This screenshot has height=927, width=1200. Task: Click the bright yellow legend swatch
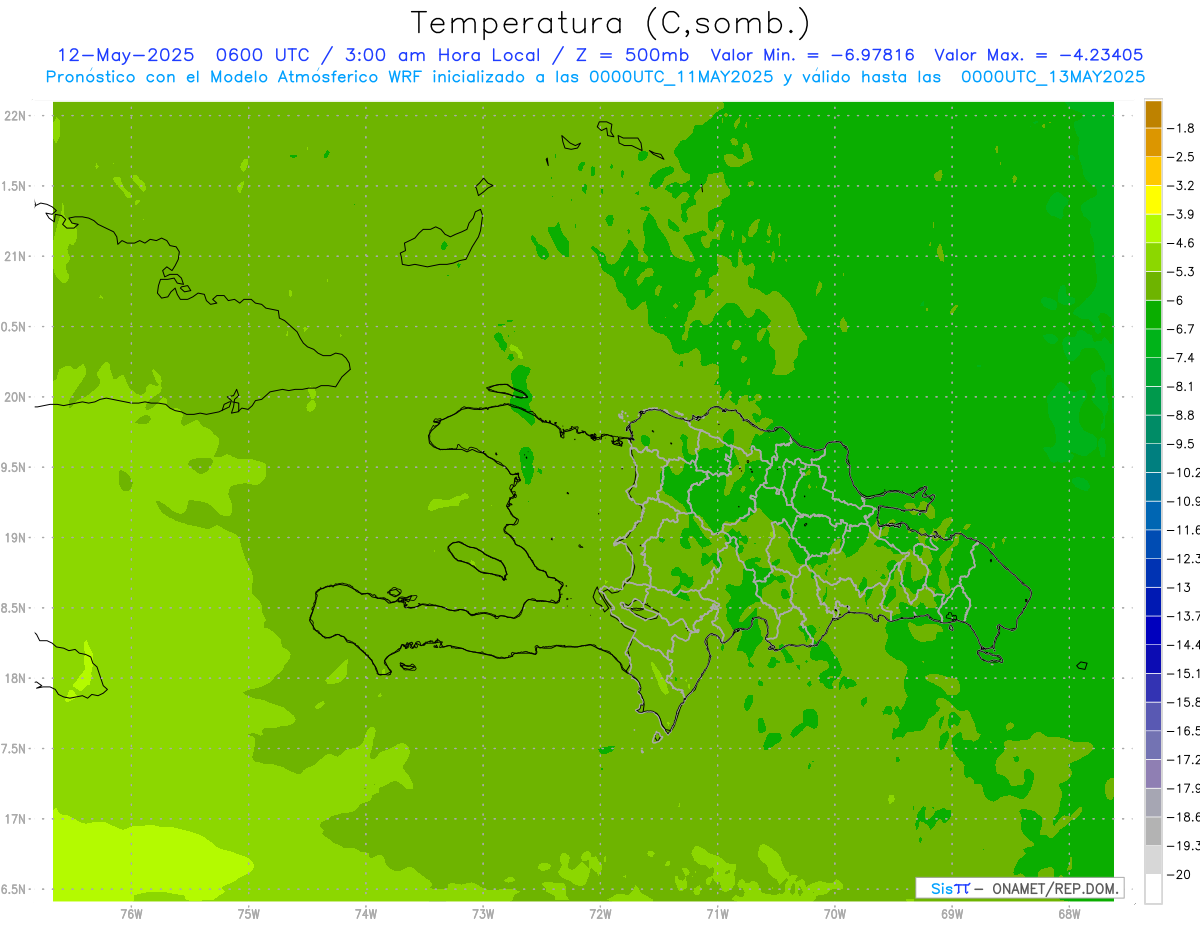[x=1153, y=200]
